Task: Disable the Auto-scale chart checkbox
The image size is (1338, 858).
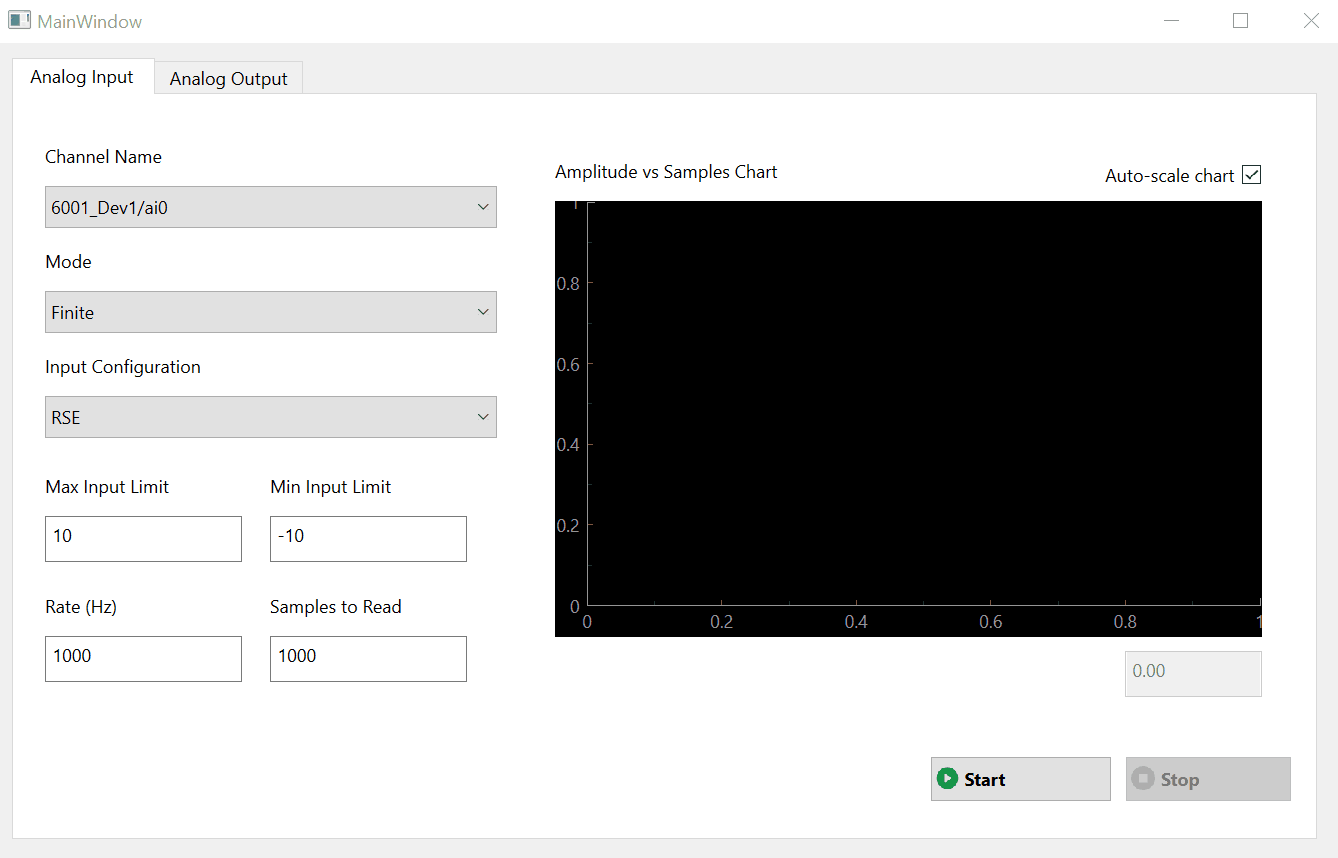Action: point(1251,175)
